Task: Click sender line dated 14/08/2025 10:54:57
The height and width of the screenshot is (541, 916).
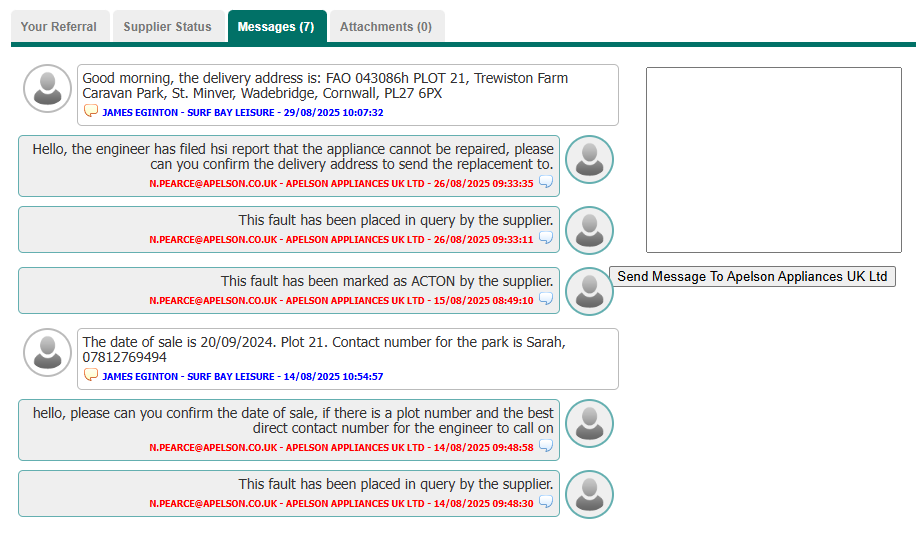Action: (242, 376)
